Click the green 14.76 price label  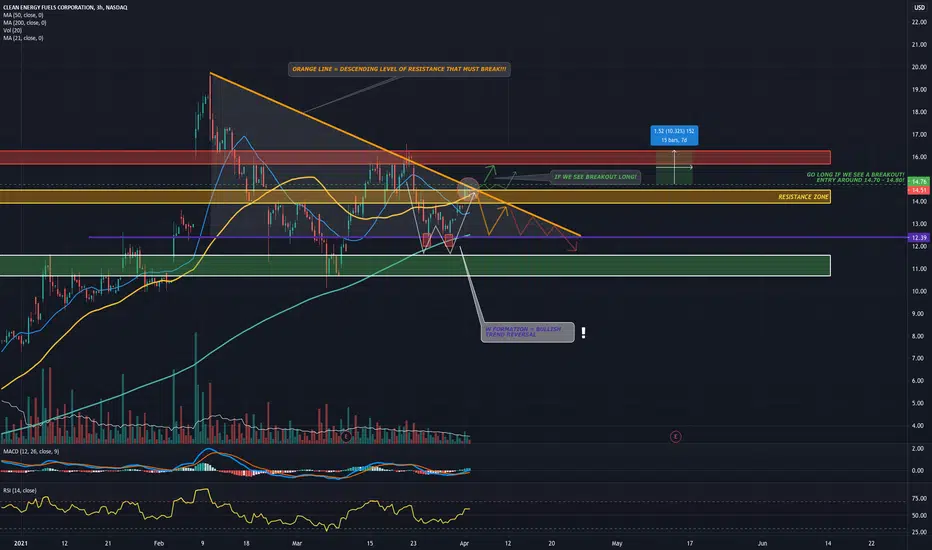[919, 181]
